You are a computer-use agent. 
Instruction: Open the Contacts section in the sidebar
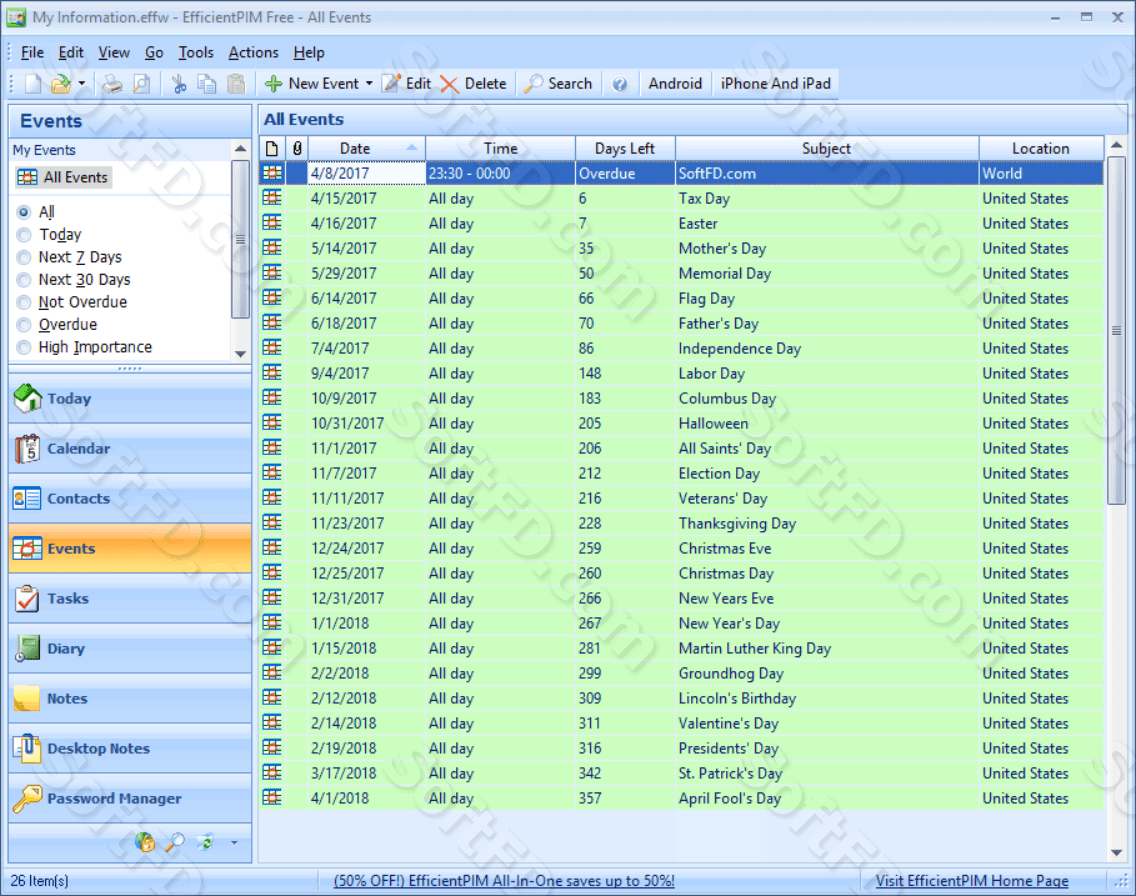coord(130,498)
